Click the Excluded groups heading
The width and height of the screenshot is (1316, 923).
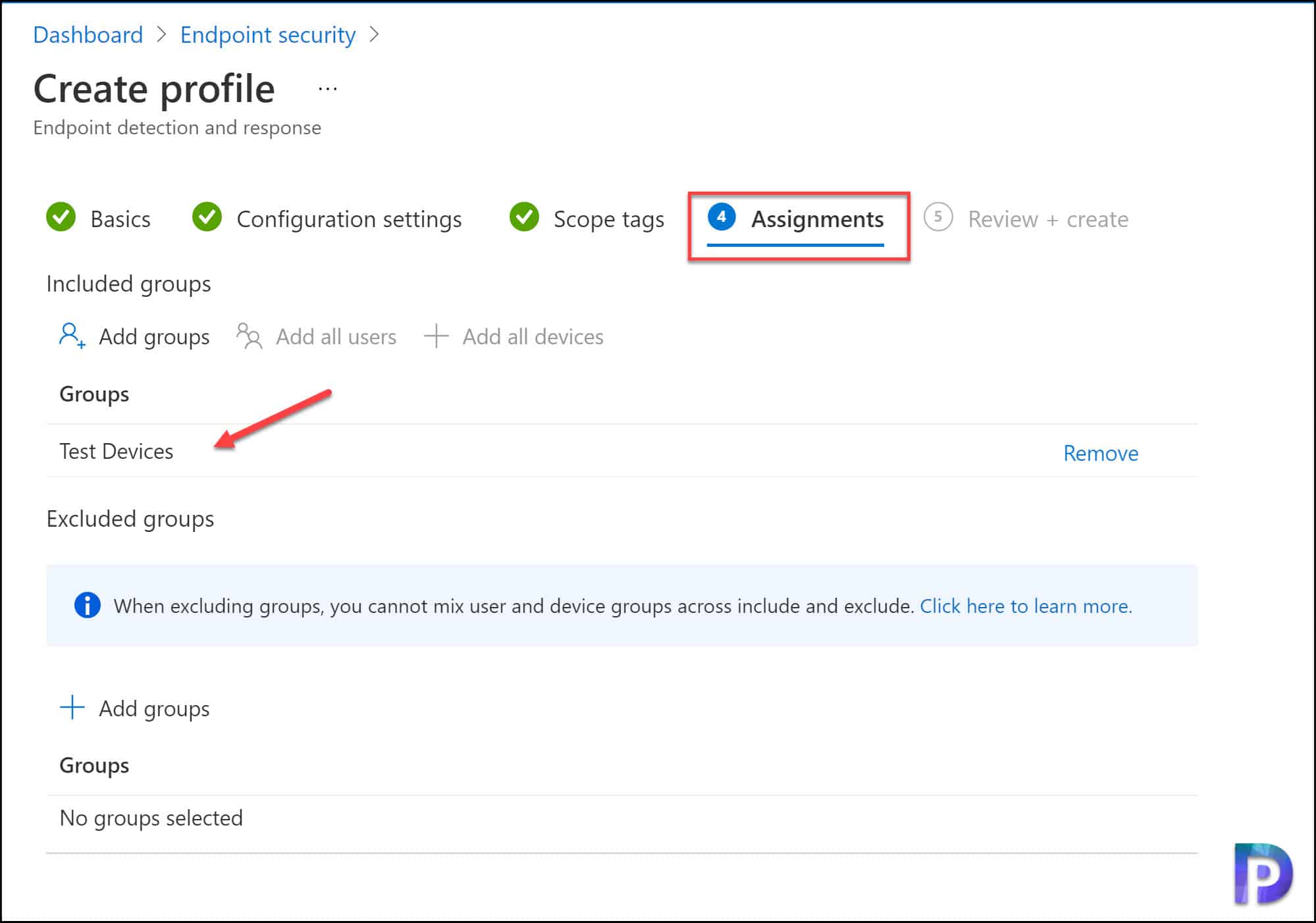(130, 519)
